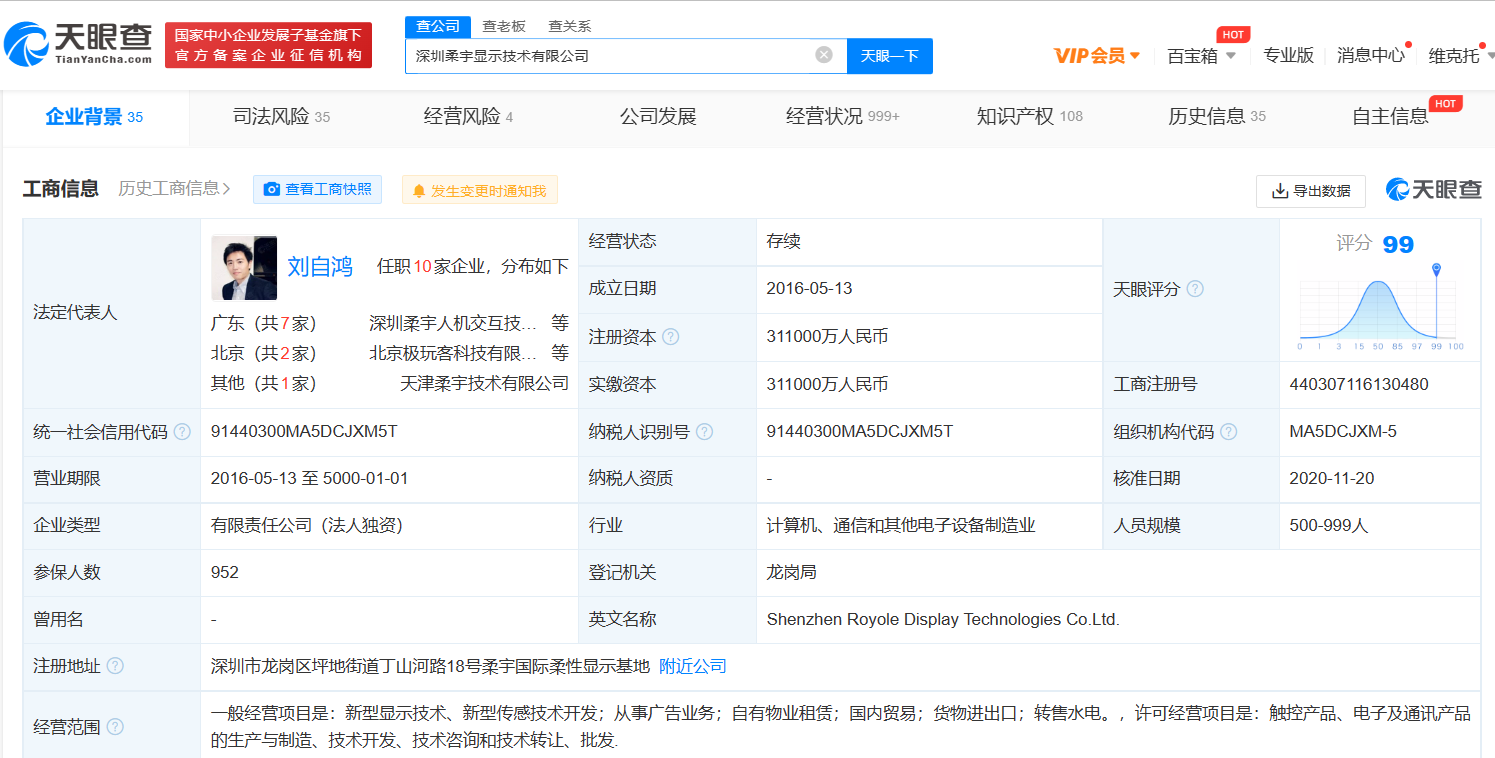The width and height of the screenshot is (1495, 758).
Task: Open the 企业背景 tab
Action: click(94, 117)
